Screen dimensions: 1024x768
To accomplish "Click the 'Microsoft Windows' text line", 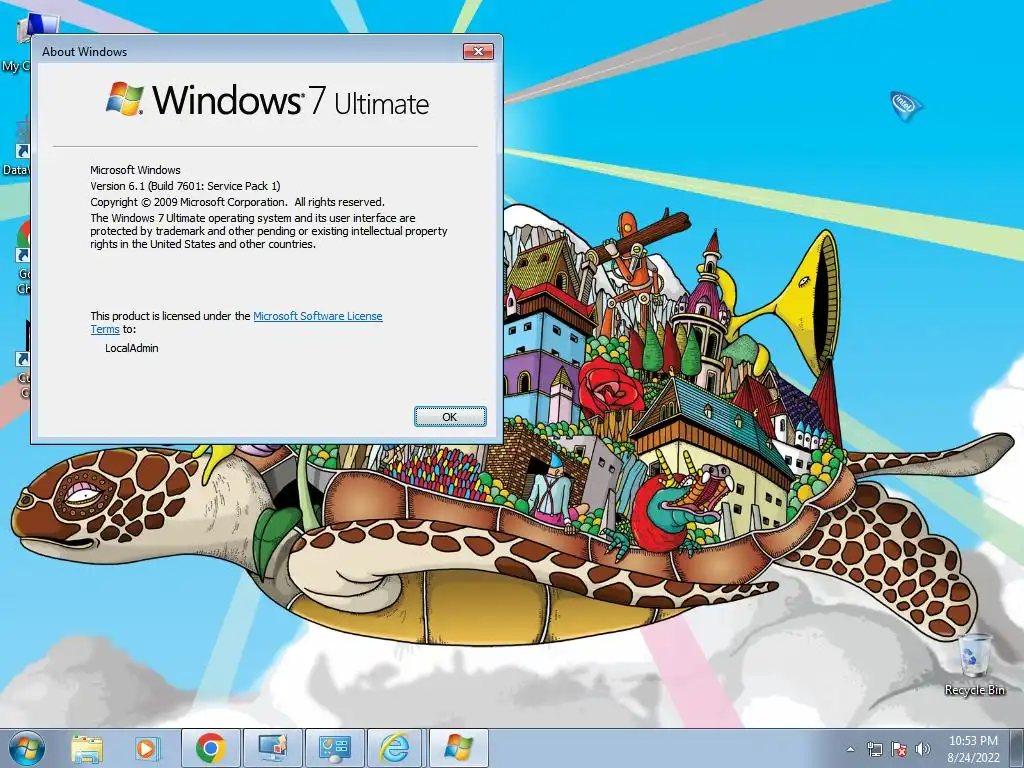I will point(135,170).
